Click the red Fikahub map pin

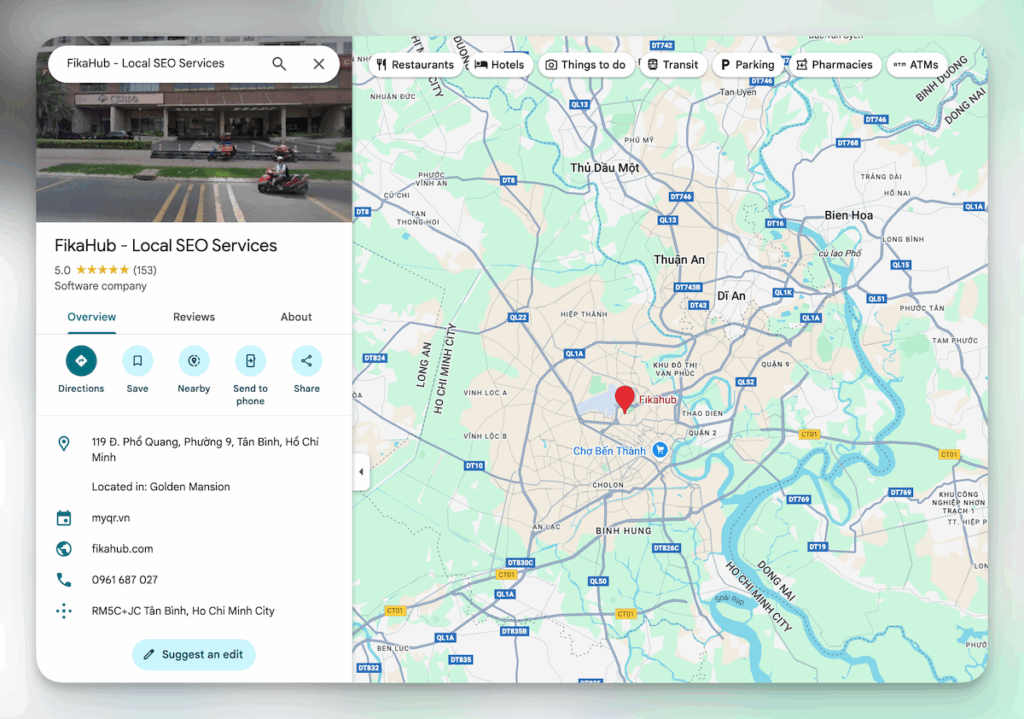coord(624,398)
